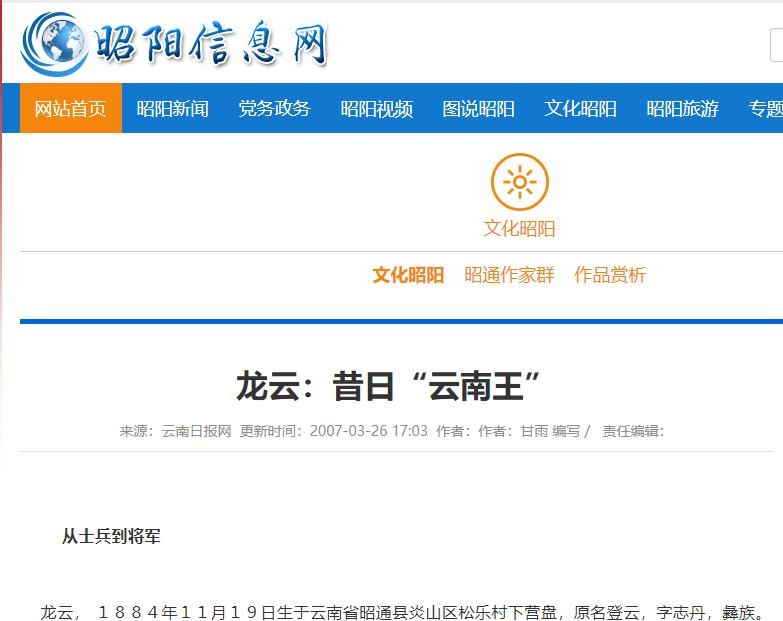
Task: Select the bold 文化昭阳 sub-category link
Action: 408,275
